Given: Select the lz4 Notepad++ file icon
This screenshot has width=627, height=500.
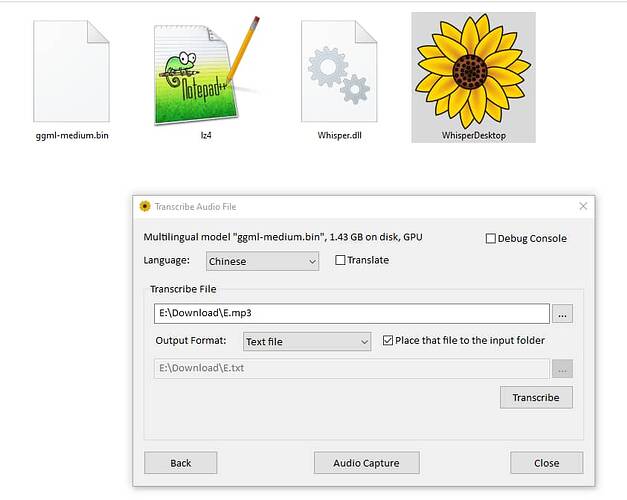Looking at the screenshot, I should 206,70.
